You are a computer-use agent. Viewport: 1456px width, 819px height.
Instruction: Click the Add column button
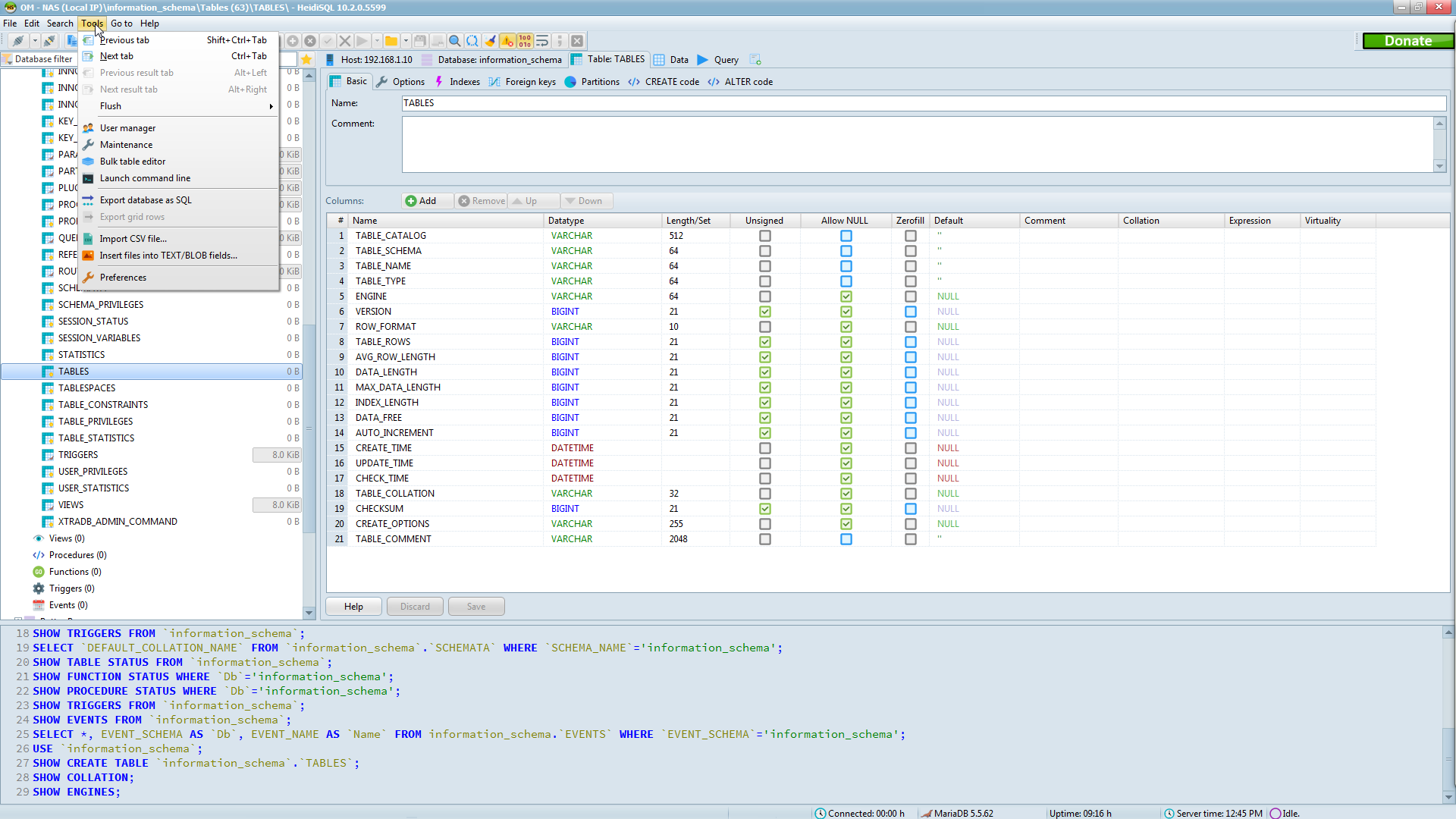[422, 201]
